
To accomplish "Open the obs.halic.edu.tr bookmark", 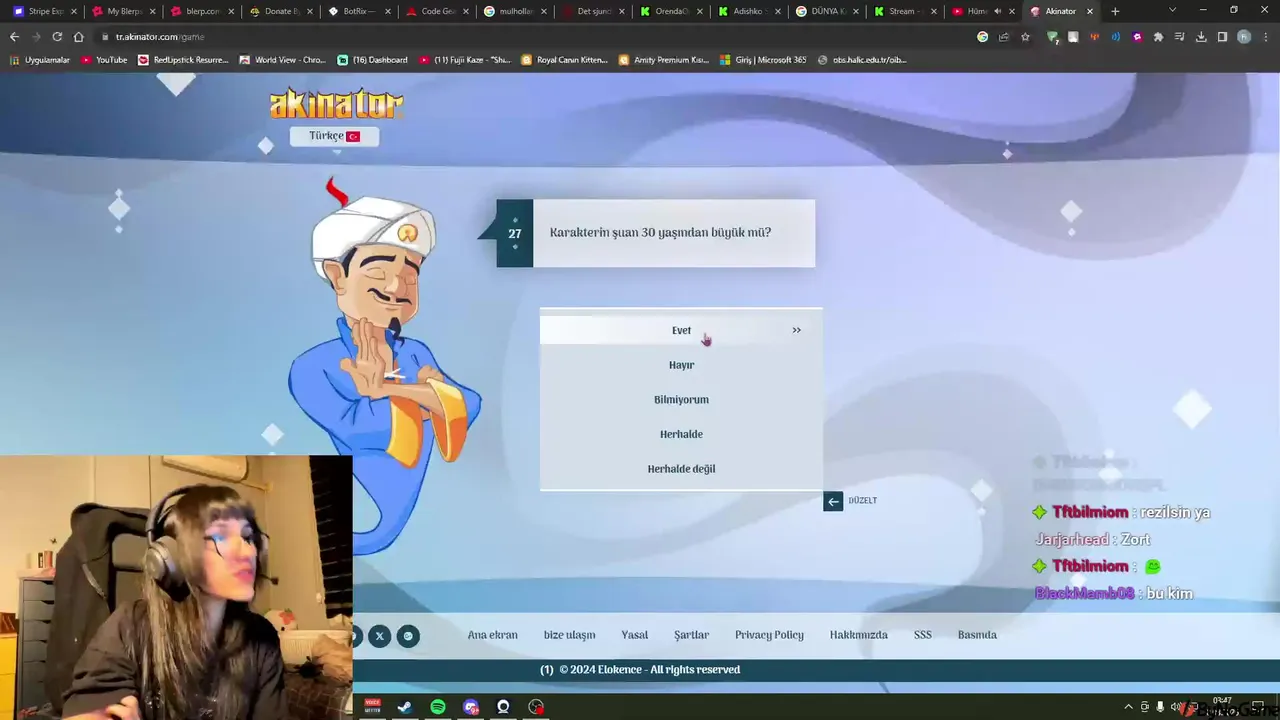I will (x=862, y=60).
